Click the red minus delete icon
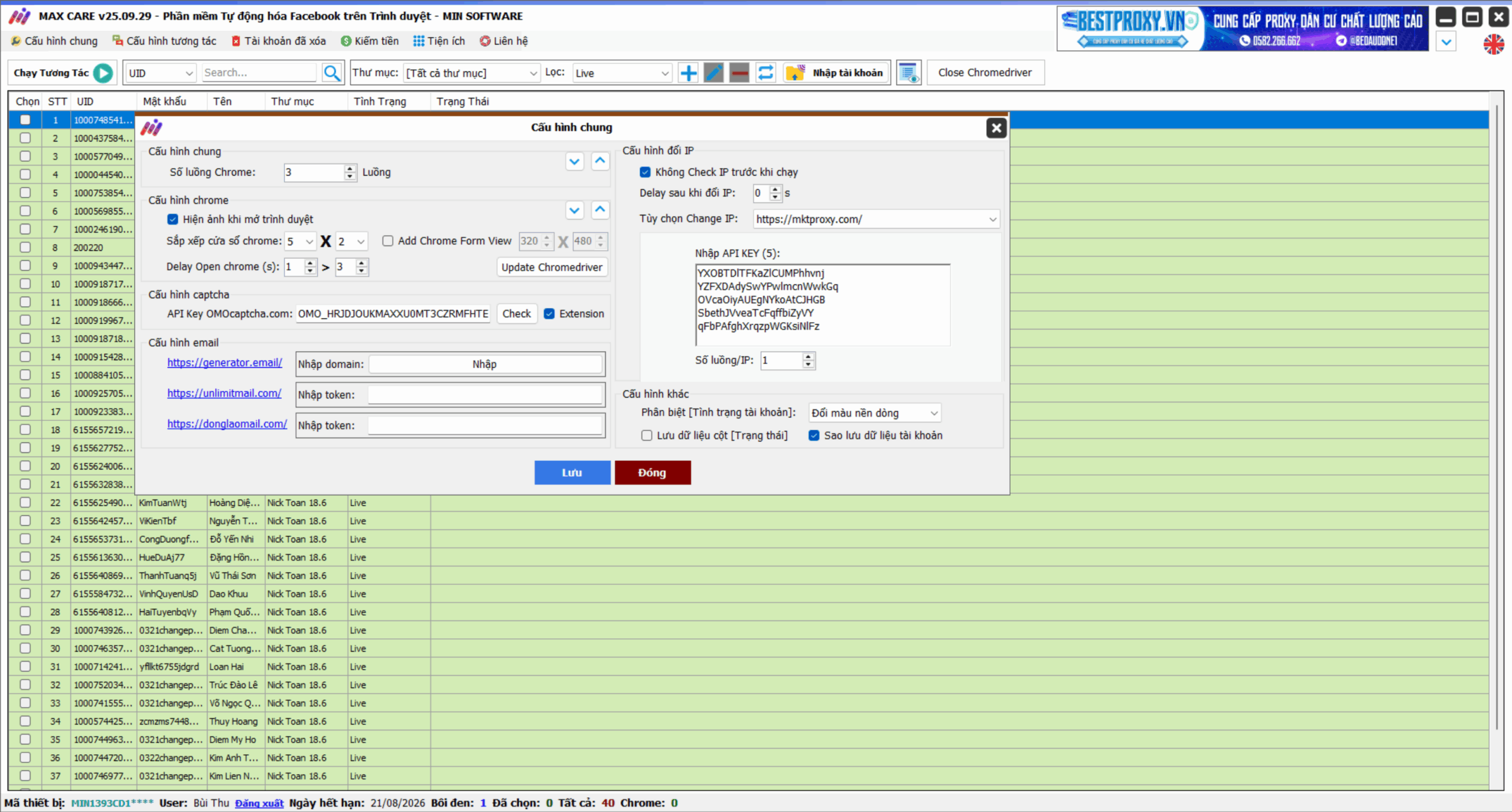 tap(739, 73)
